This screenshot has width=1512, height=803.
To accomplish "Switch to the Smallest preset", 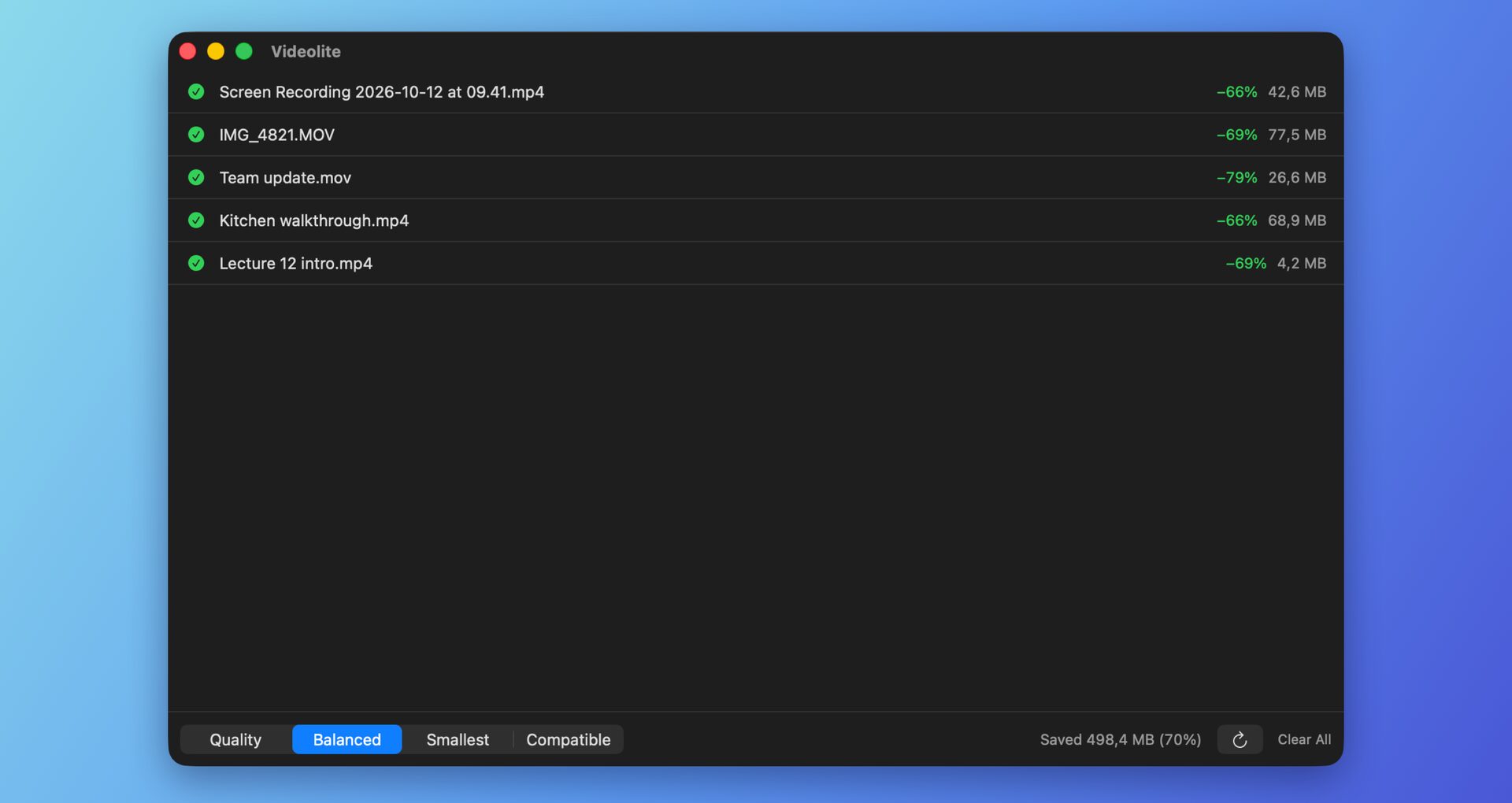I will (458, 739).
